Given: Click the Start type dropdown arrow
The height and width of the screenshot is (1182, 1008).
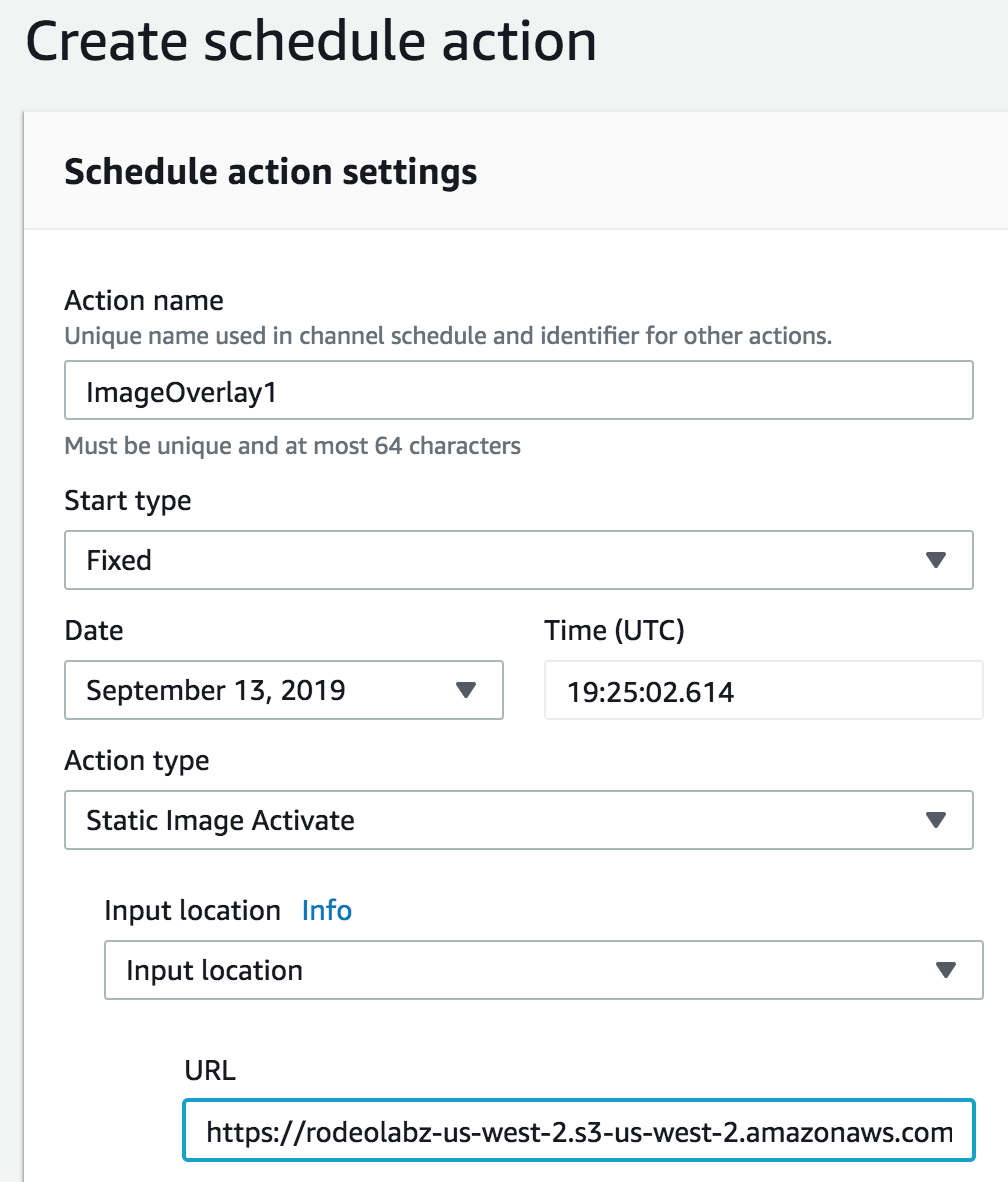Looking at the screenshot, I should (x=936, y=560).
